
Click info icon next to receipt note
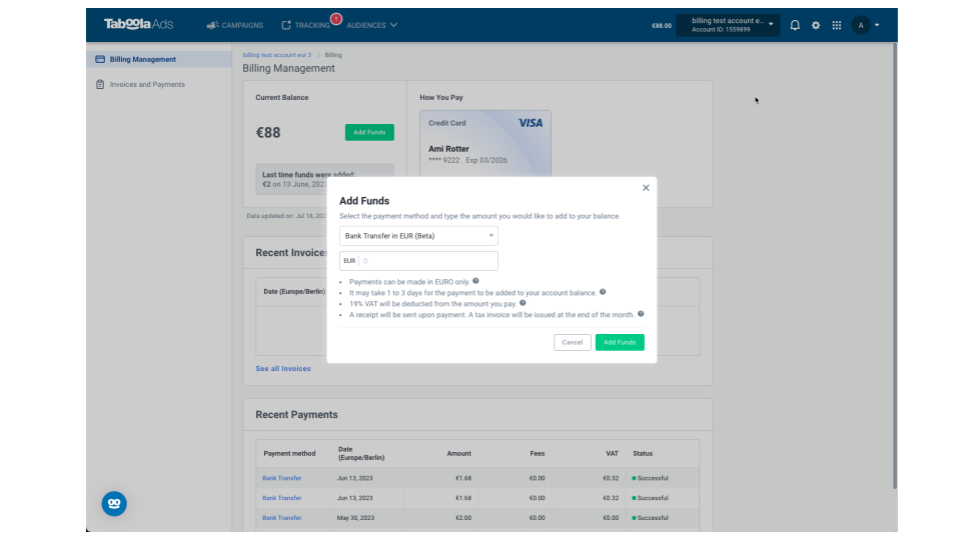pos(640,313)
